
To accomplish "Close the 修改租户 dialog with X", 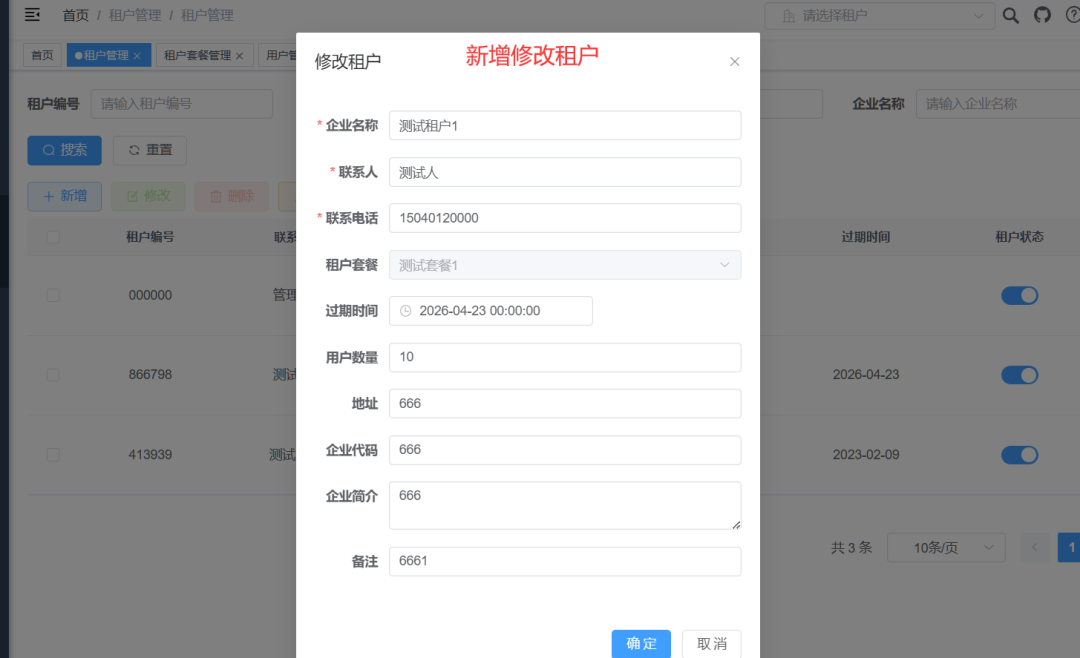I will click(x=735, y=61).
